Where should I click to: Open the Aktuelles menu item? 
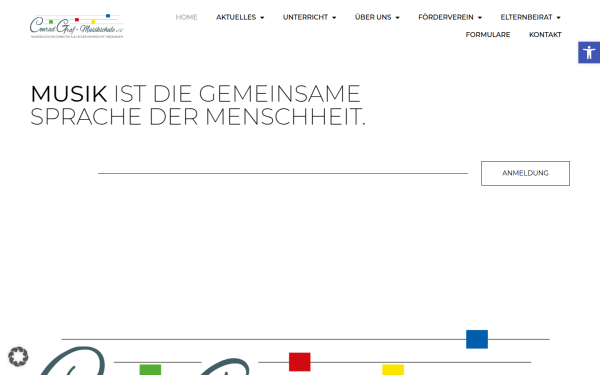236,17
